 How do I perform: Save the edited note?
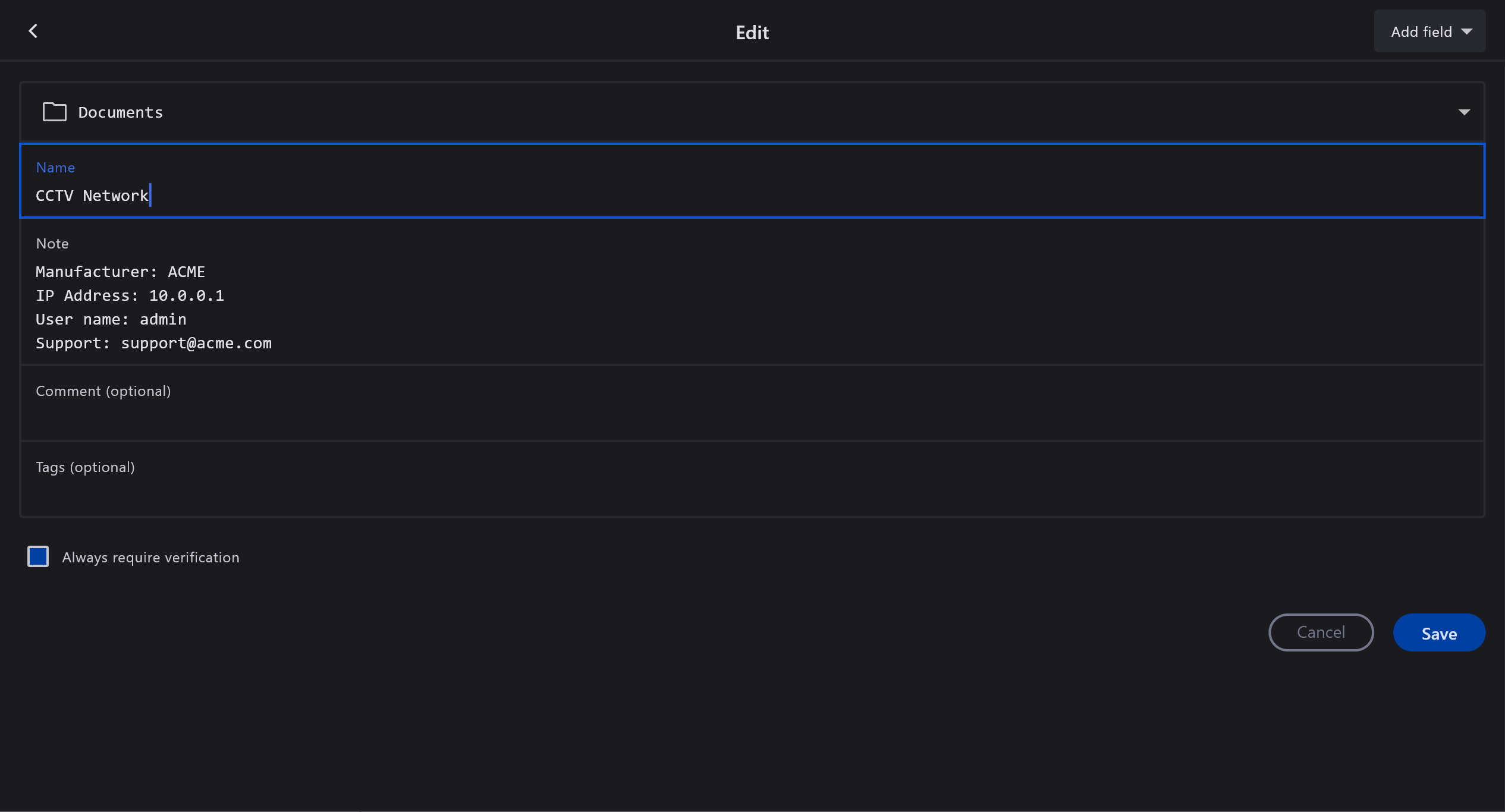coord(1438,633)
